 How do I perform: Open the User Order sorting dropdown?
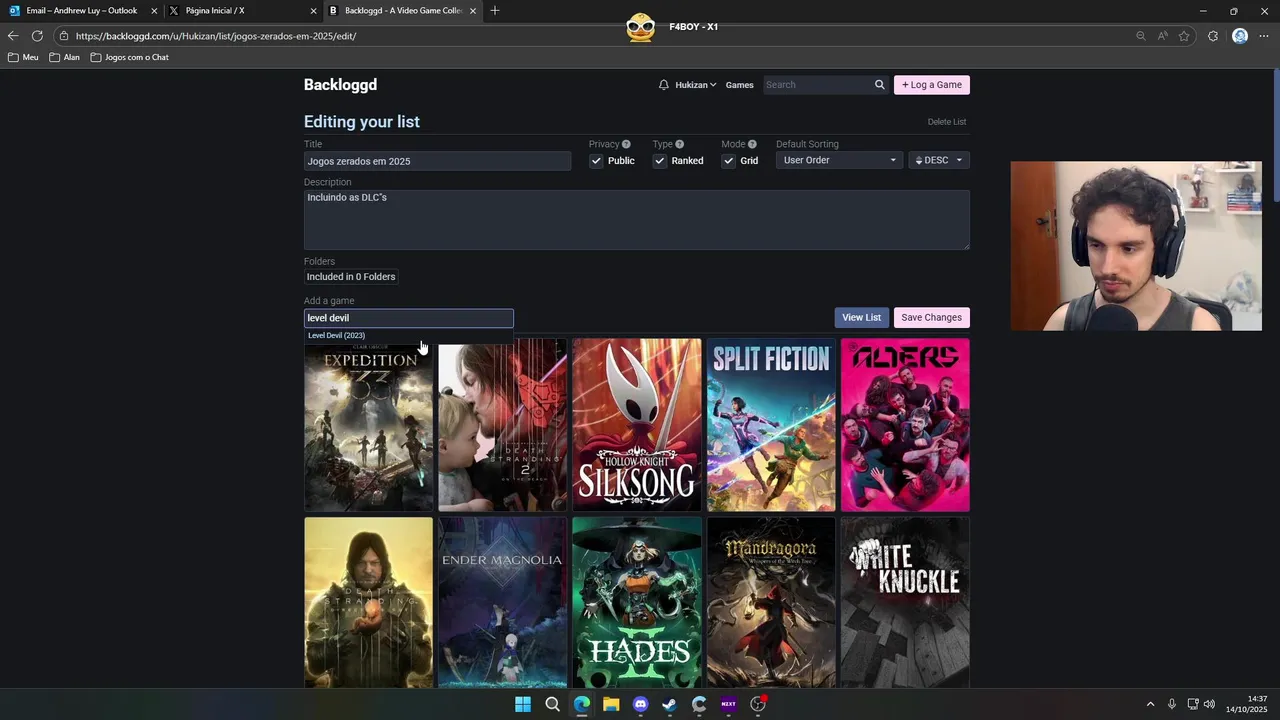[839, 160]
